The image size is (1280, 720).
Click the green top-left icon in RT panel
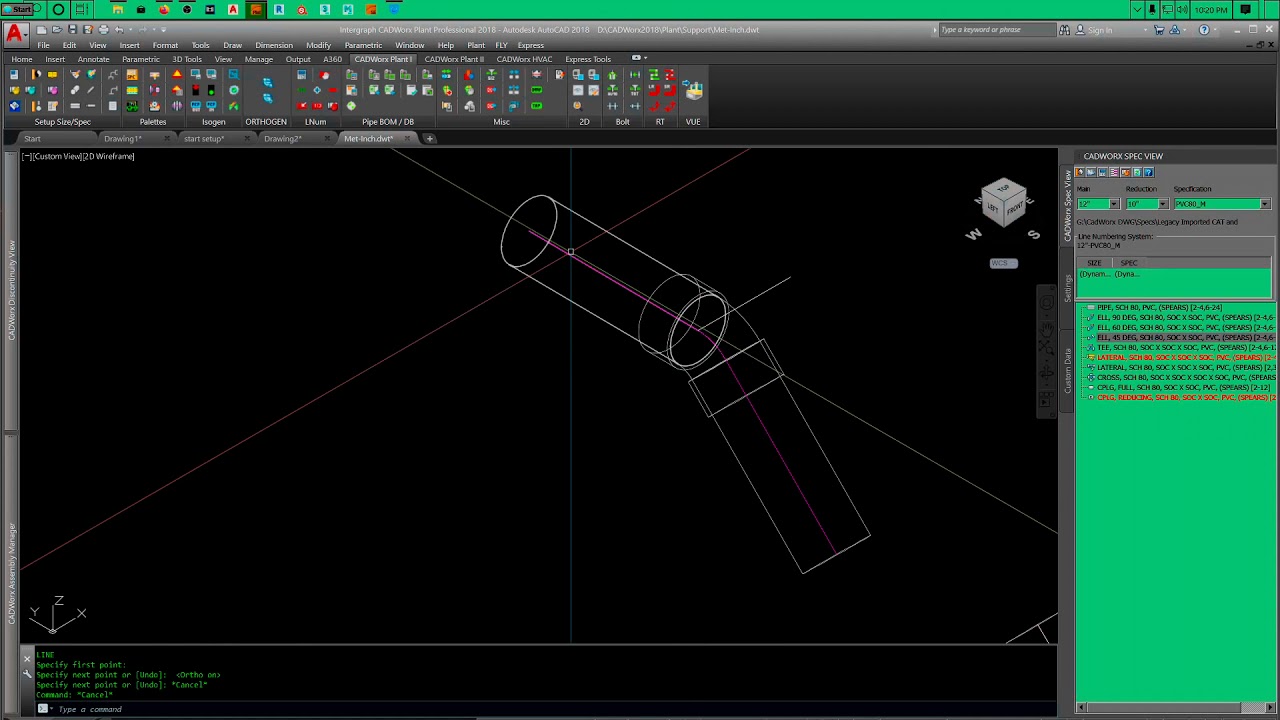coord(654,75)
